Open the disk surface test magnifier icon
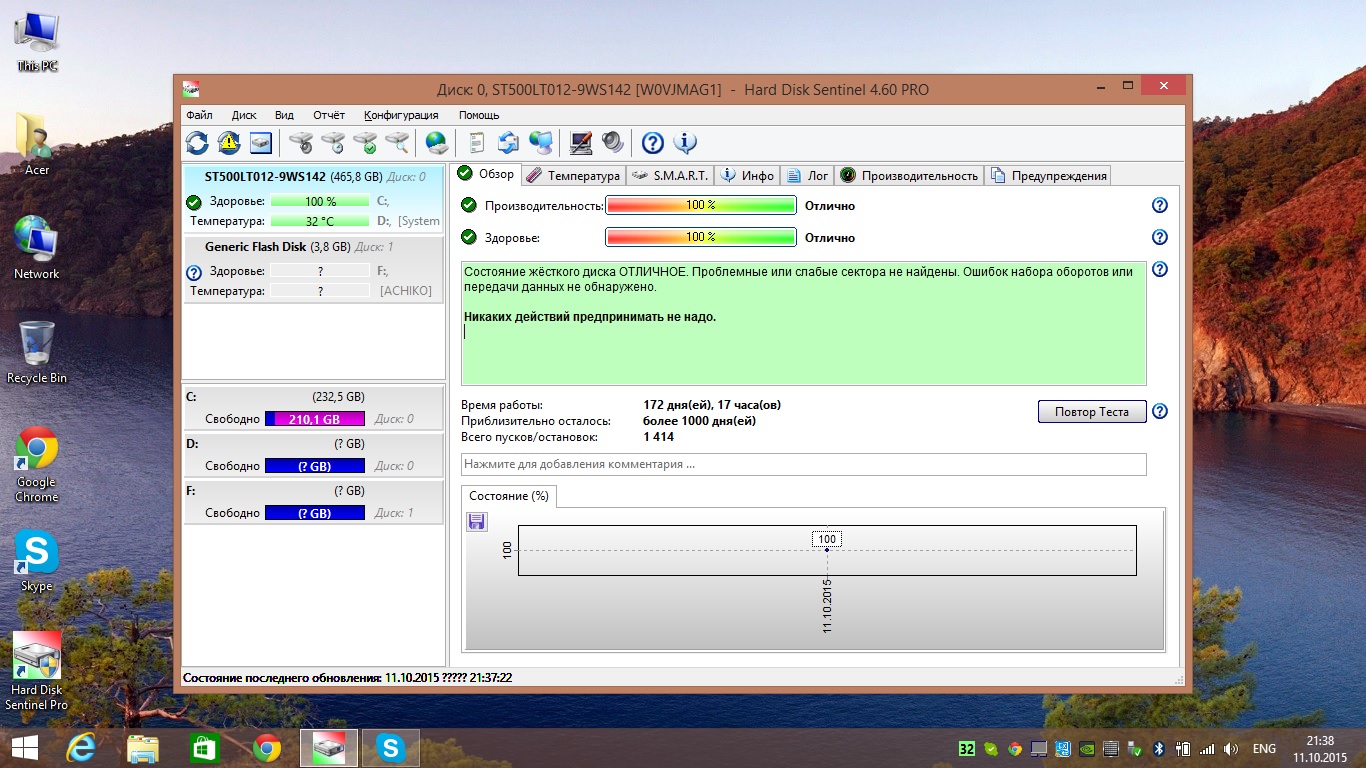Screen dimensions: 1366x768 397,143
